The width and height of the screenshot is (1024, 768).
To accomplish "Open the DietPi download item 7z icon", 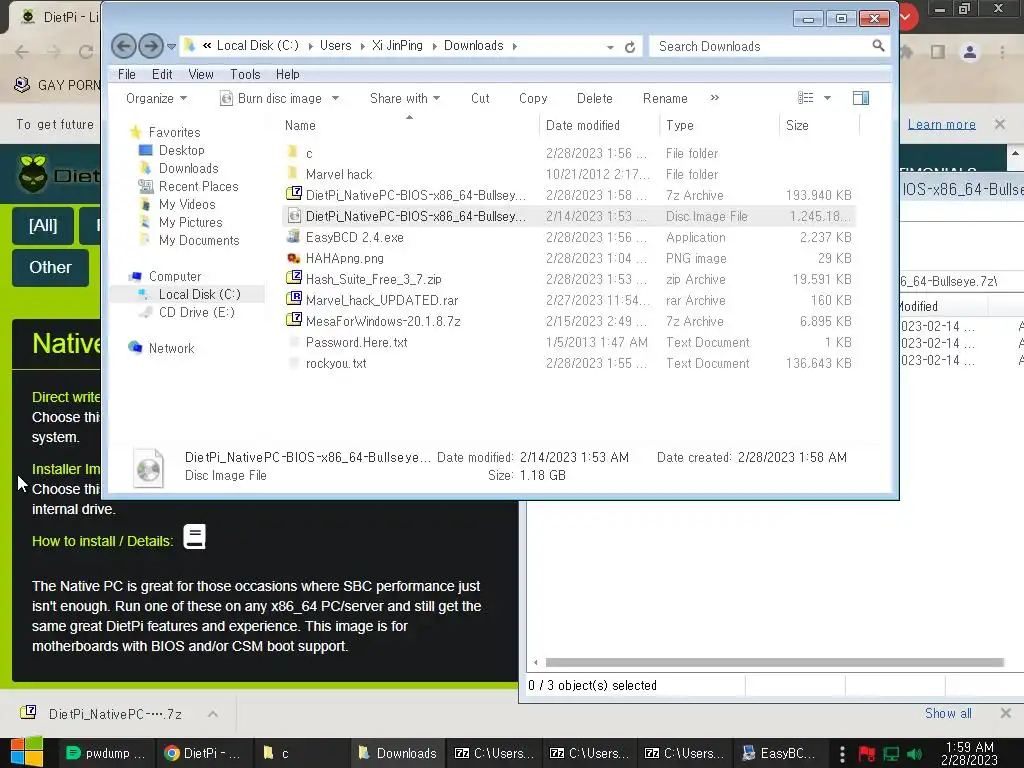I will point(28,712).
